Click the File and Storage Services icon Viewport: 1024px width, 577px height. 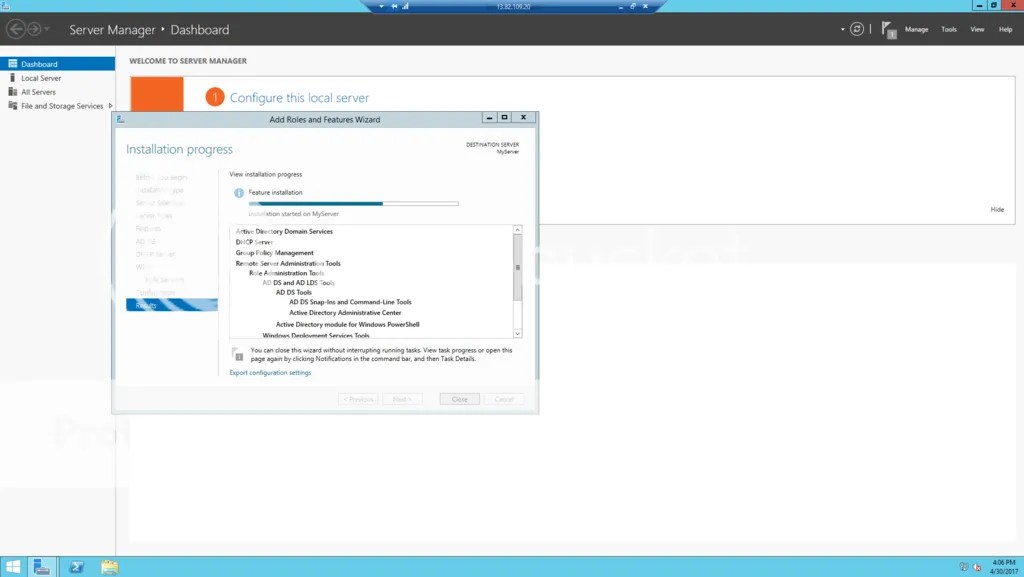pos(12,106)
